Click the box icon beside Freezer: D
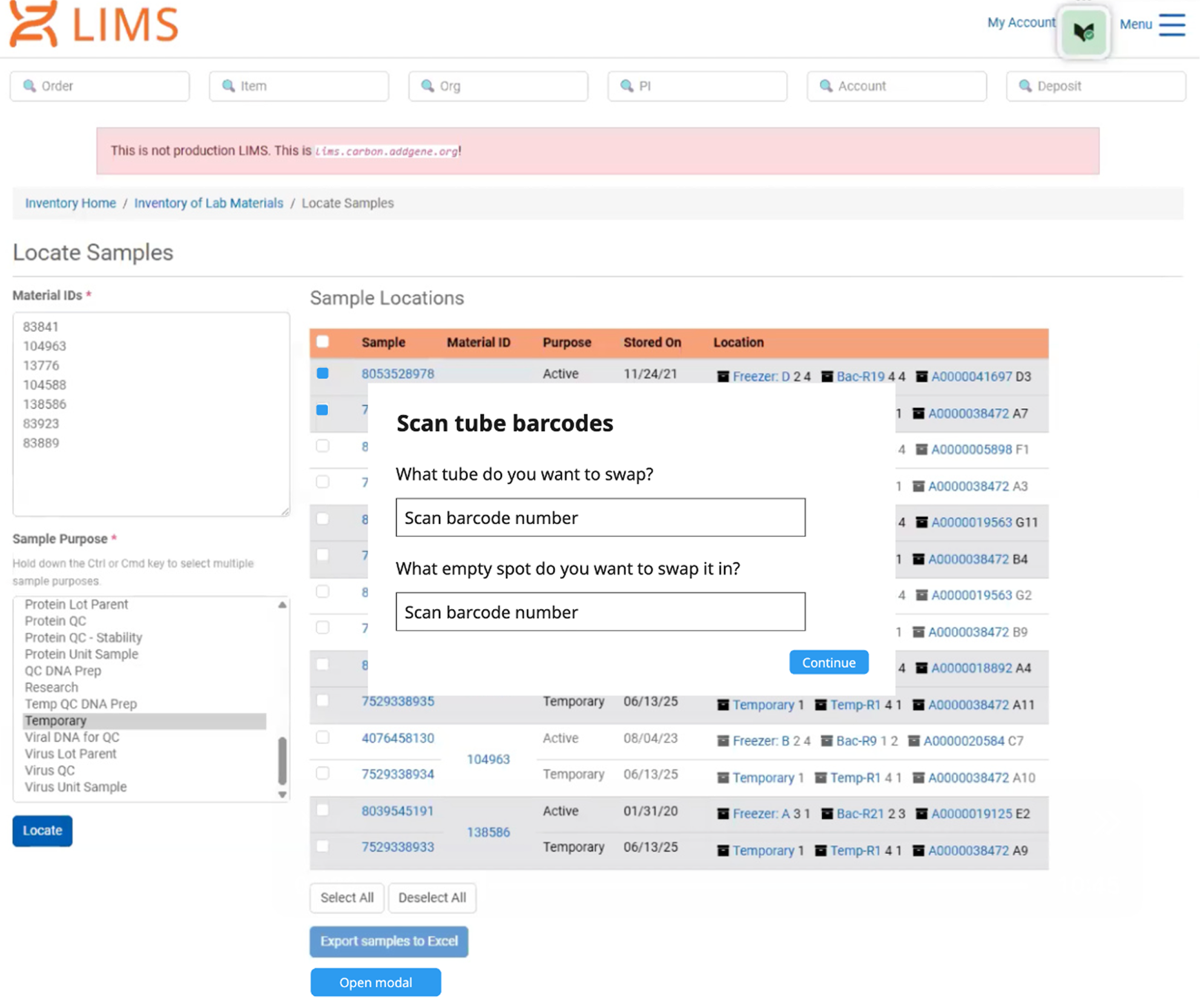Screen dimensions: 1200x1008 coord(723,377)
